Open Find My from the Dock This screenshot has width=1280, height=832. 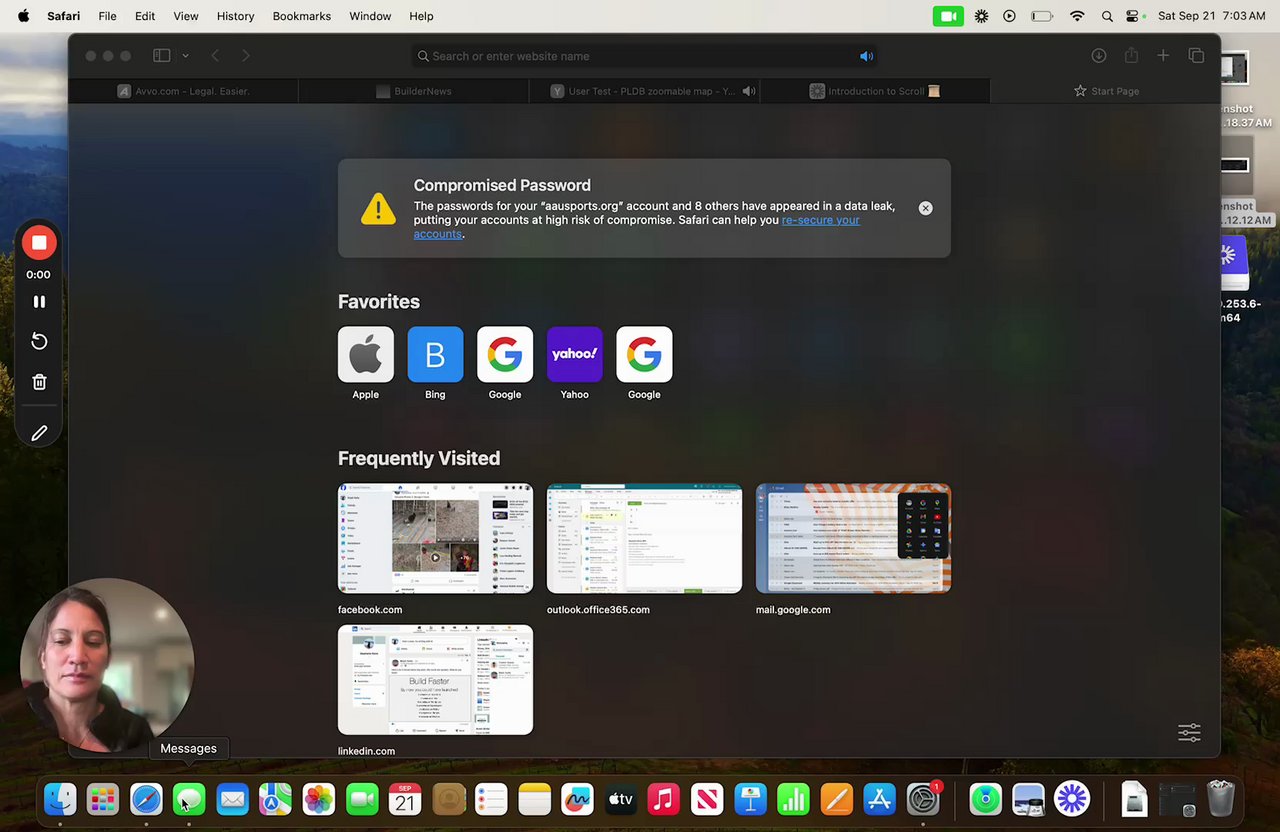click(985, 799)
